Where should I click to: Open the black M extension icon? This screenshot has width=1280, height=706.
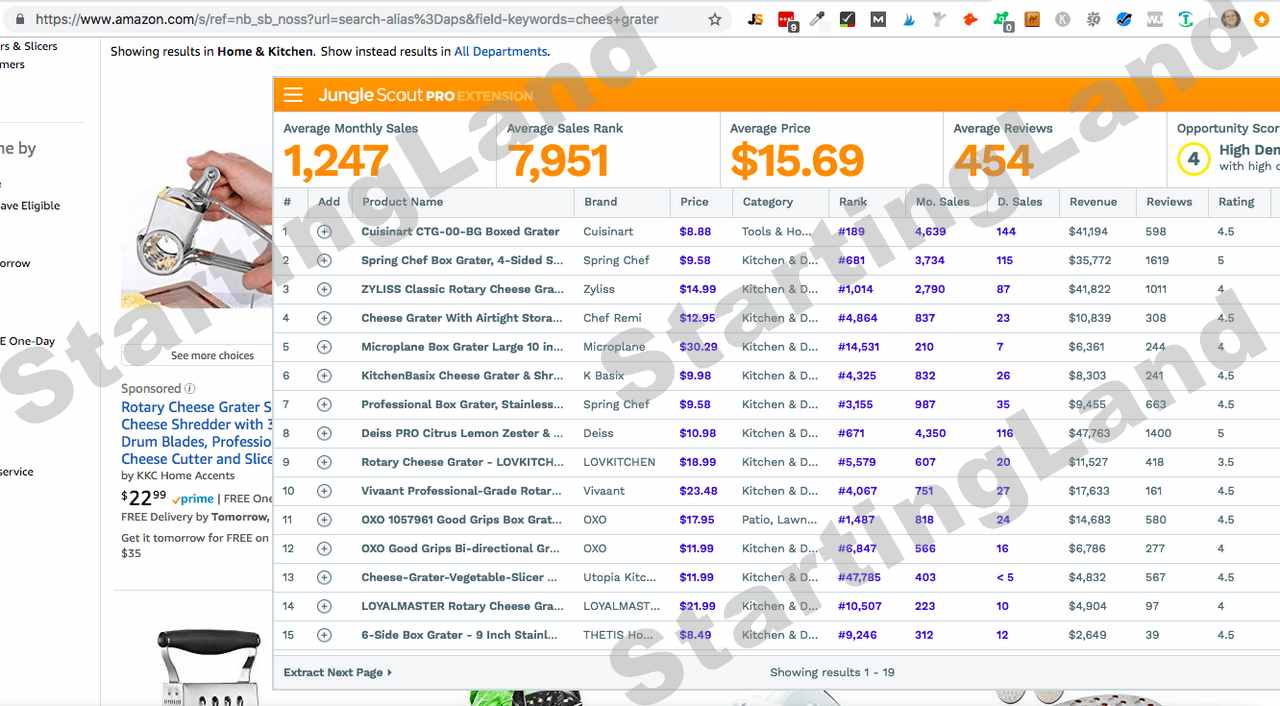[x=878, y=19]
